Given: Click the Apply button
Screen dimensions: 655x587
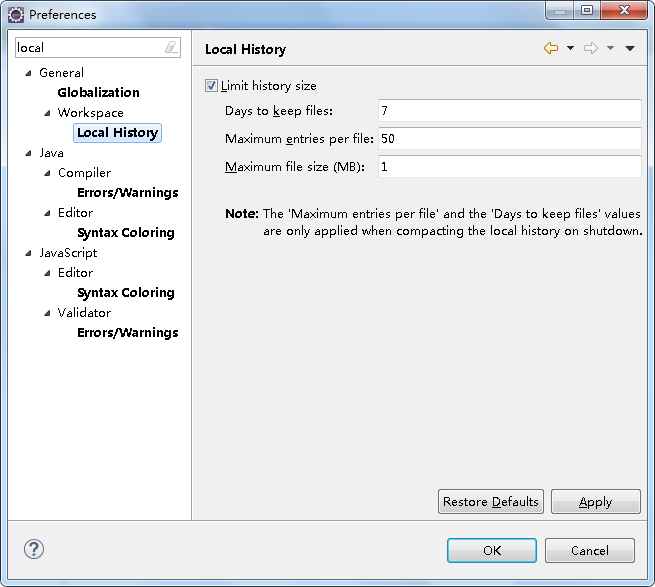Looking at the screenshot, I should 596,501.
